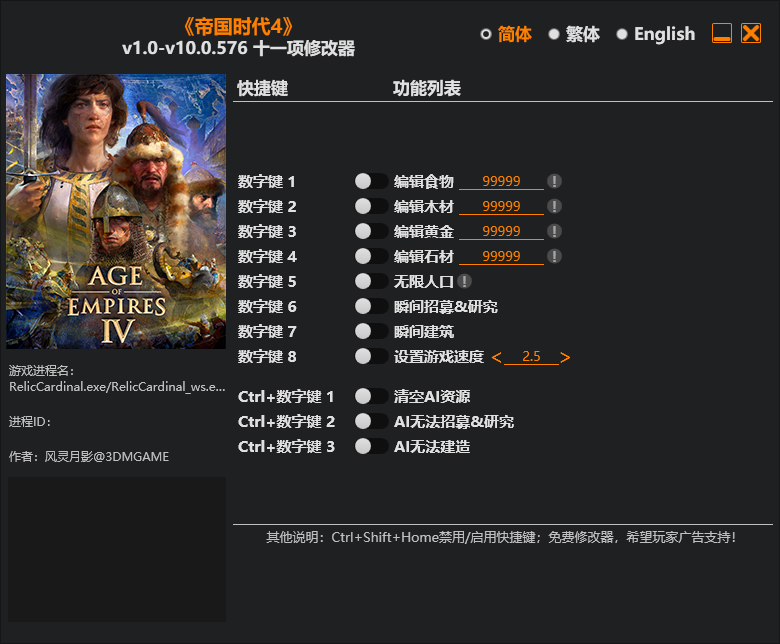This screenshot has height=644, width=780.
Task: Enable the 清空AI资源 switch
Action: coord(371,396)
